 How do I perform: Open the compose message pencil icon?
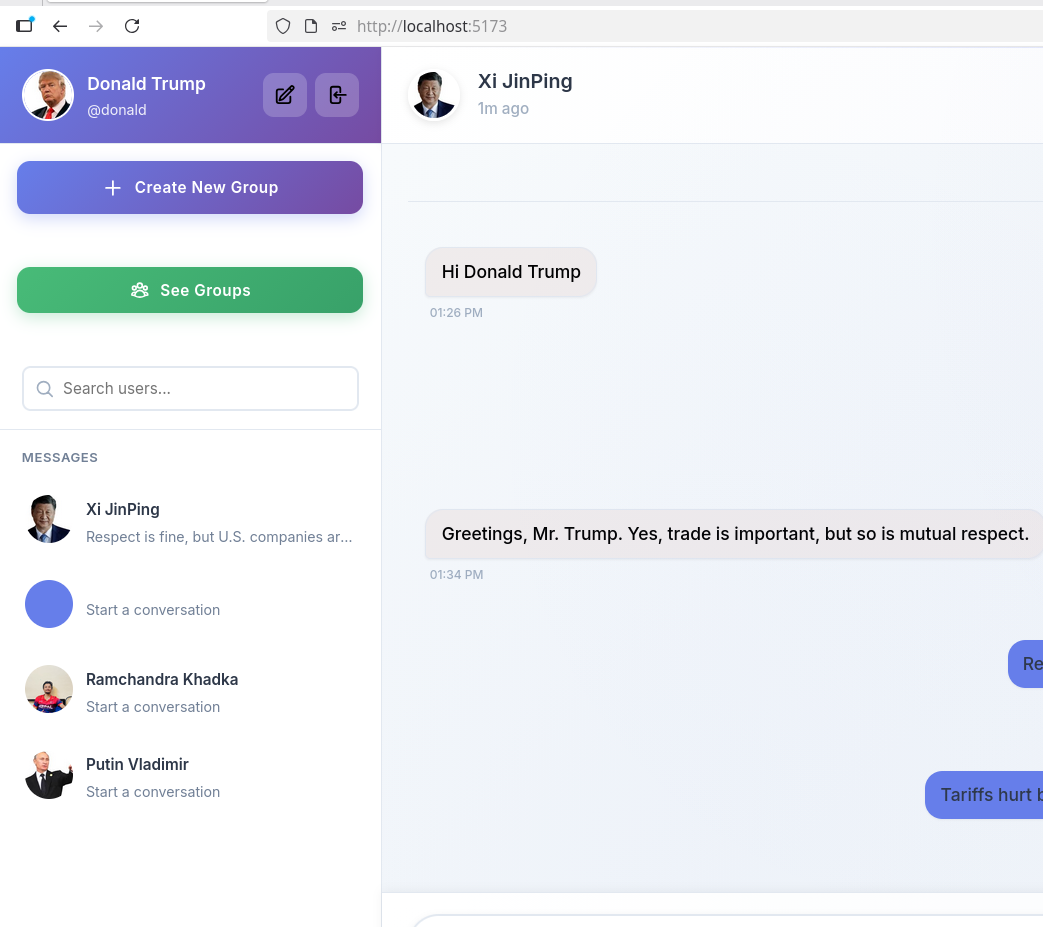(x=285, y=95)
